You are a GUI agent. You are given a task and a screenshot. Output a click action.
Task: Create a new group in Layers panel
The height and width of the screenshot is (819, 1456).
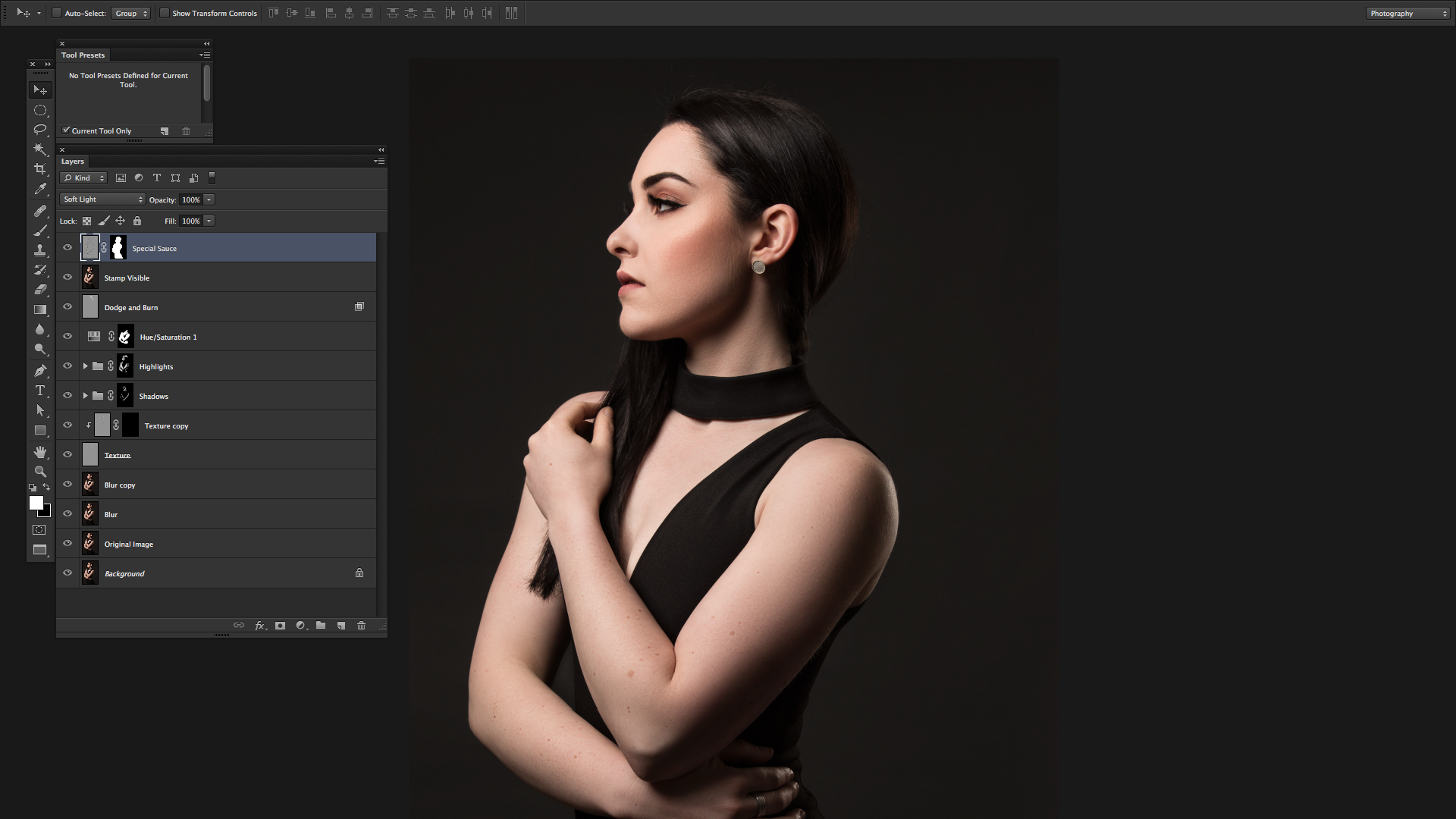coord(321,626)
